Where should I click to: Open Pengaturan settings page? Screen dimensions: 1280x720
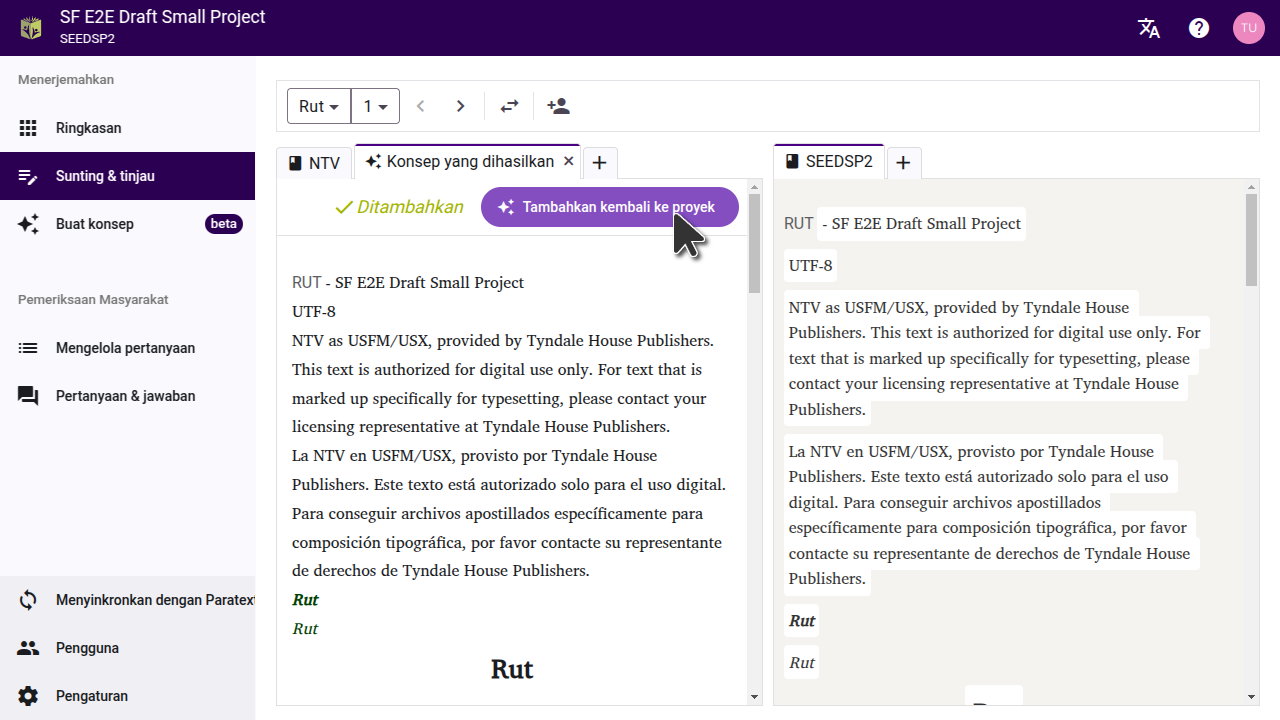tap(92, 696)
